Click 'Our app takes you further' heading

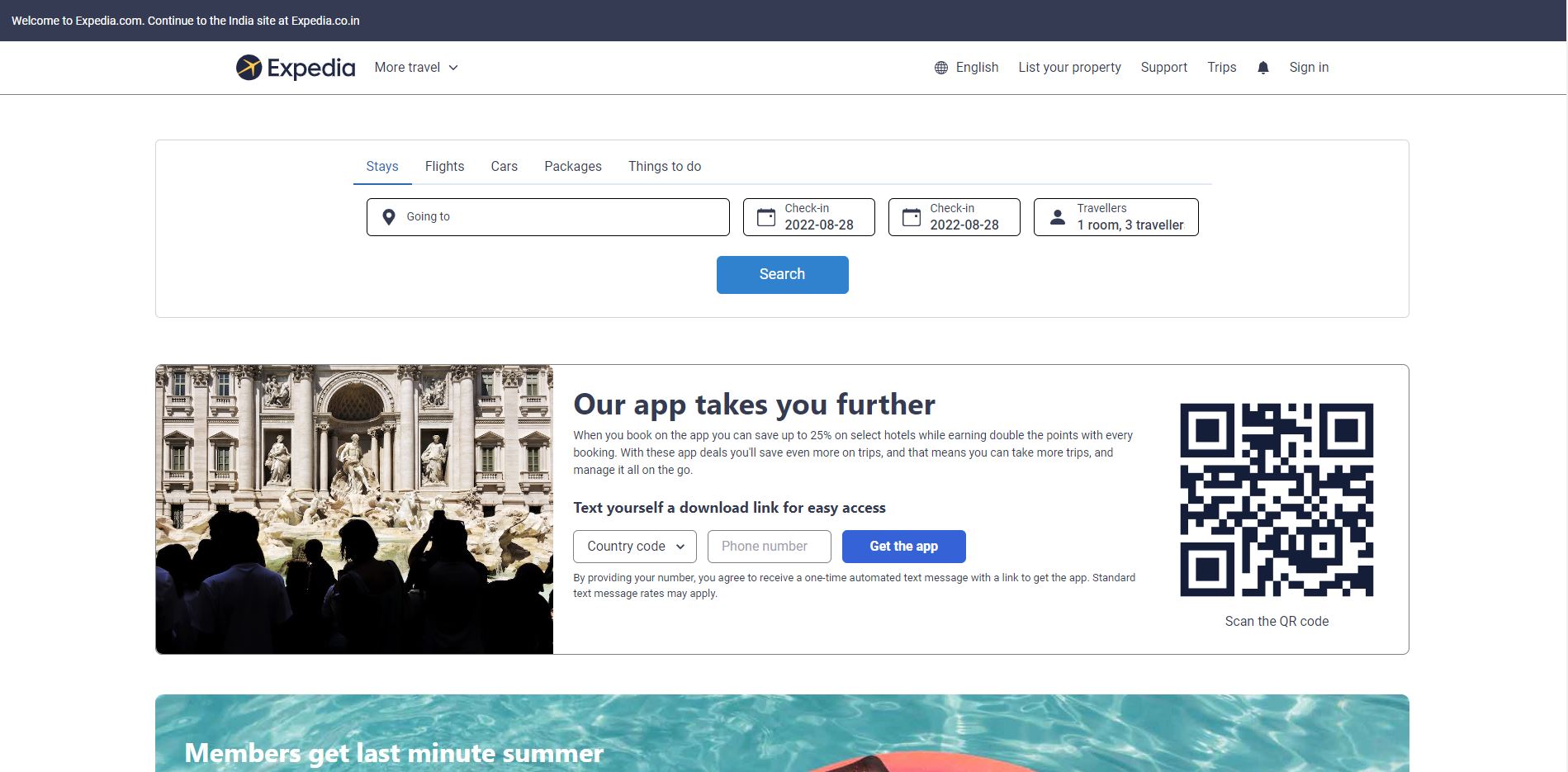point(754,405)
